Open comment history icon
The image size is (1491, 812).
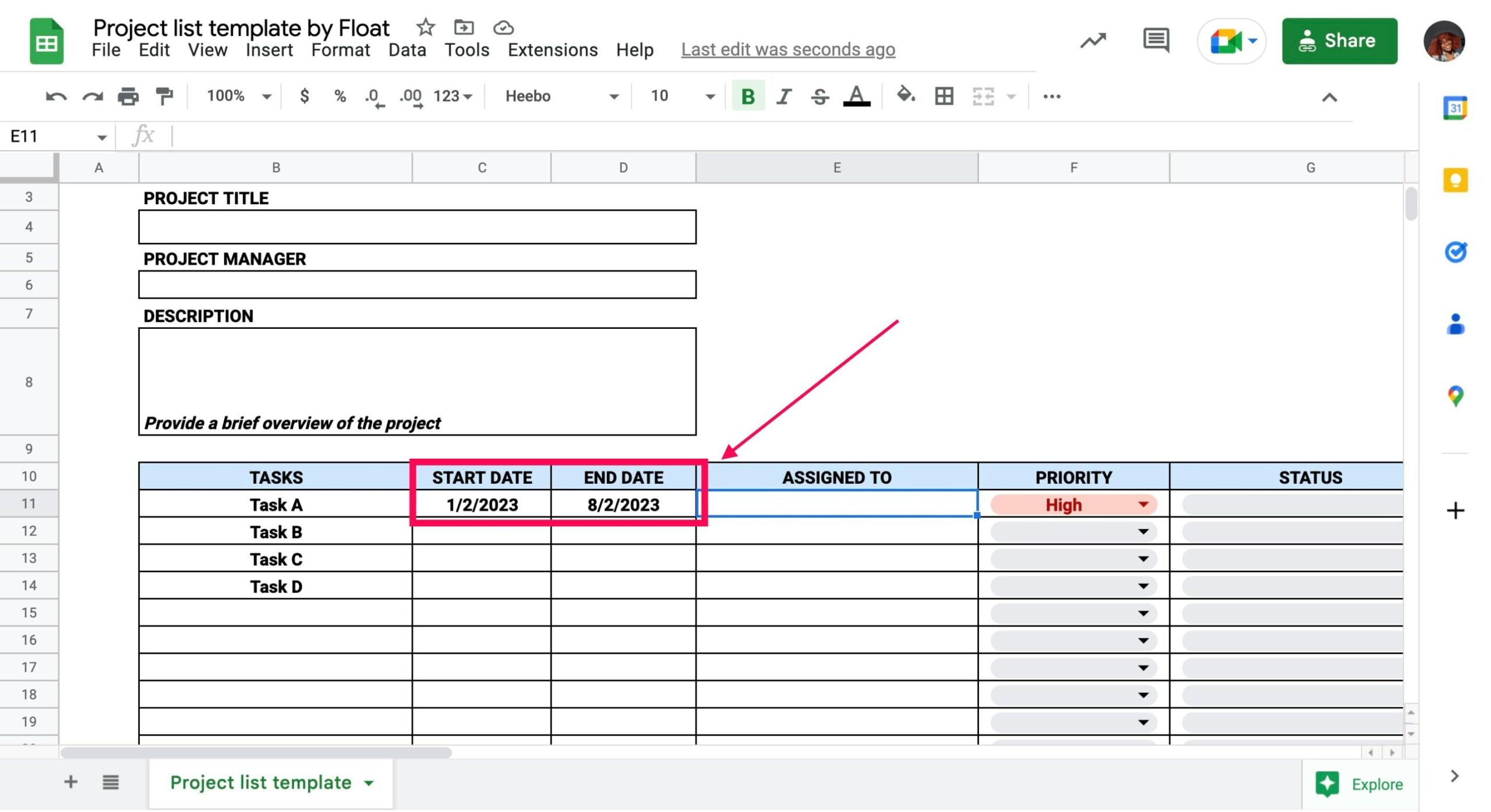[x=1156, y=41]
